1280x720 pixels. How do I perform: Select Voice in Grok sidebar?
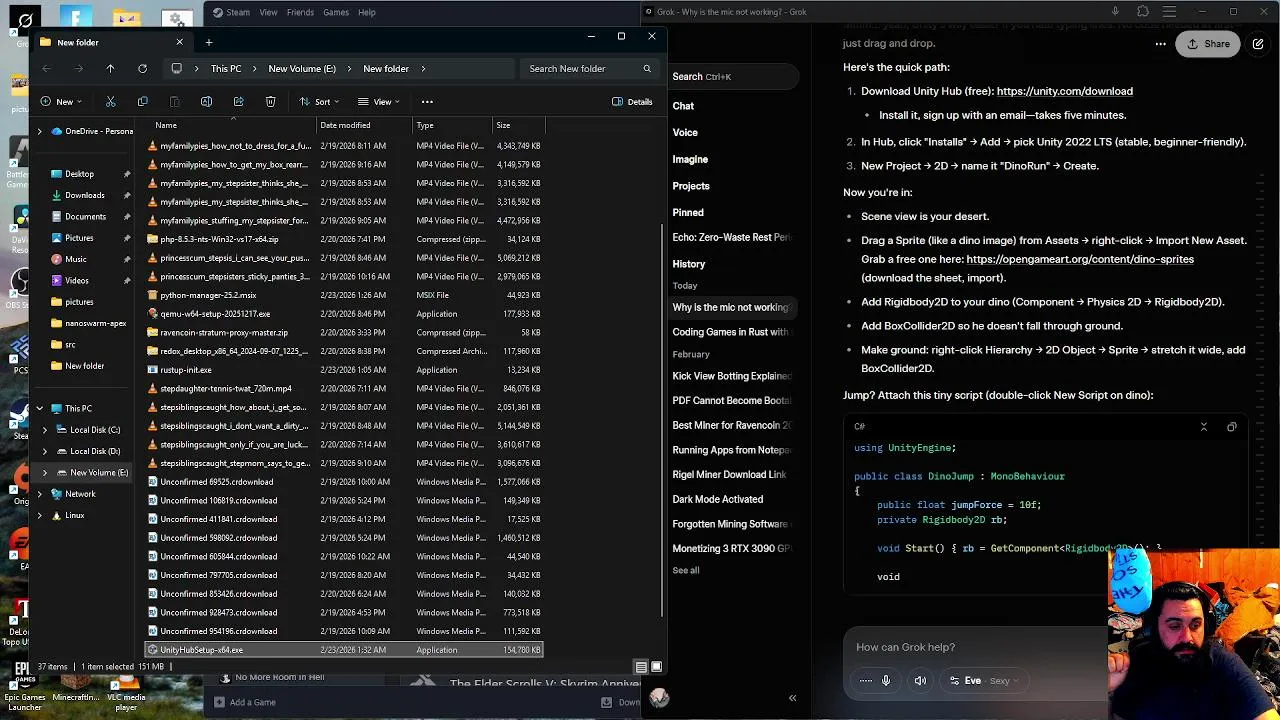pos(686,132)
